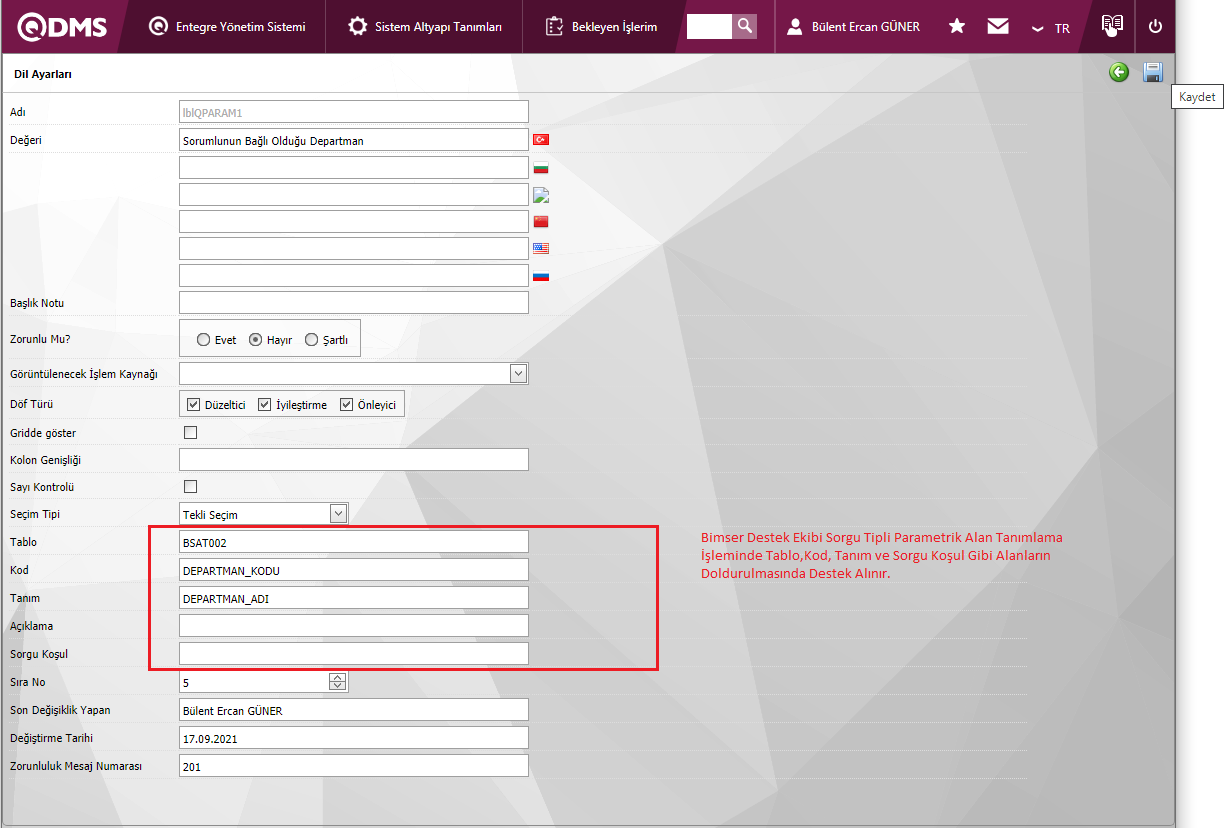Click the user profile icon
This screenshot has width=1228, height=828.
coord(795,27)
